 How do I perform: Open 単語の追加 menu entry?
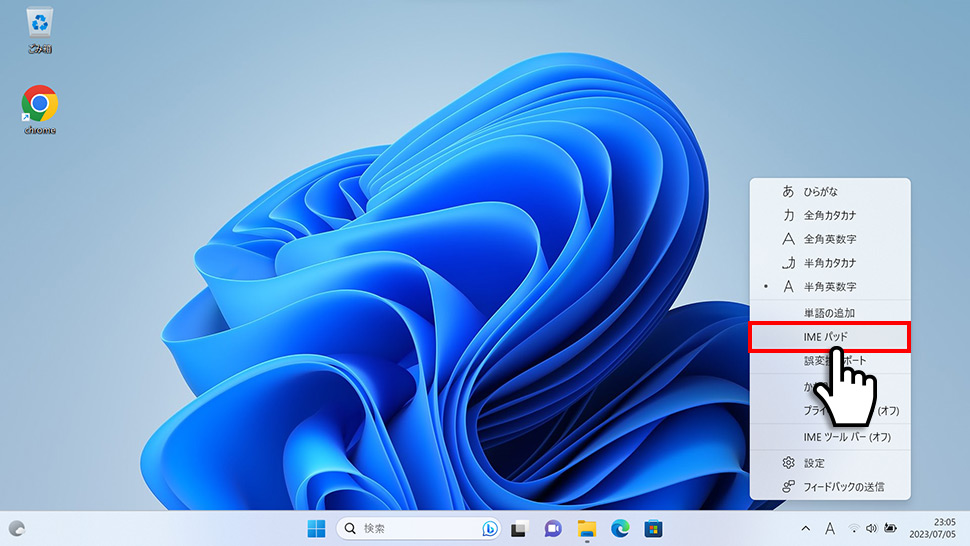[x=830, y=313]
